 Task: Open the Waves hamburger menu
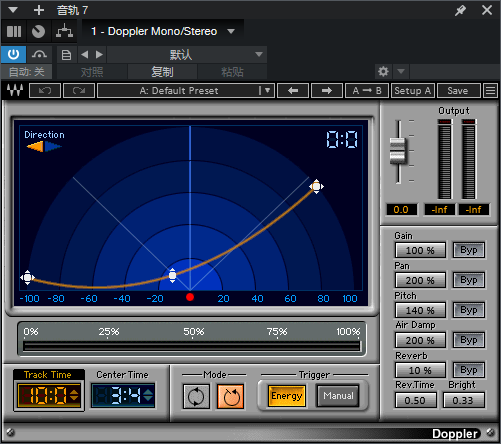click(x=490, y=90)
